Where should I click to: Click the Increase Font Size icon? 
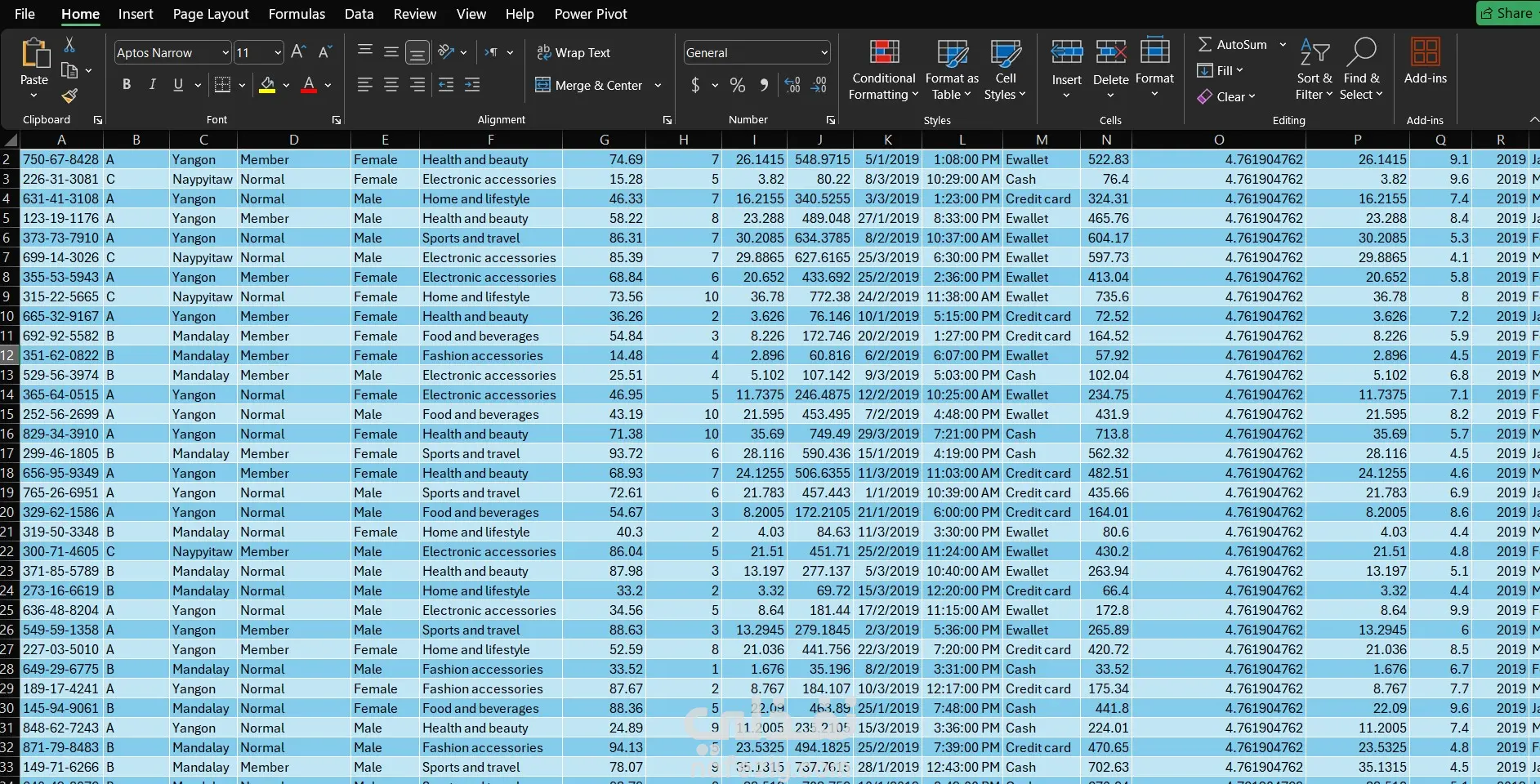(x=298, y=52)
